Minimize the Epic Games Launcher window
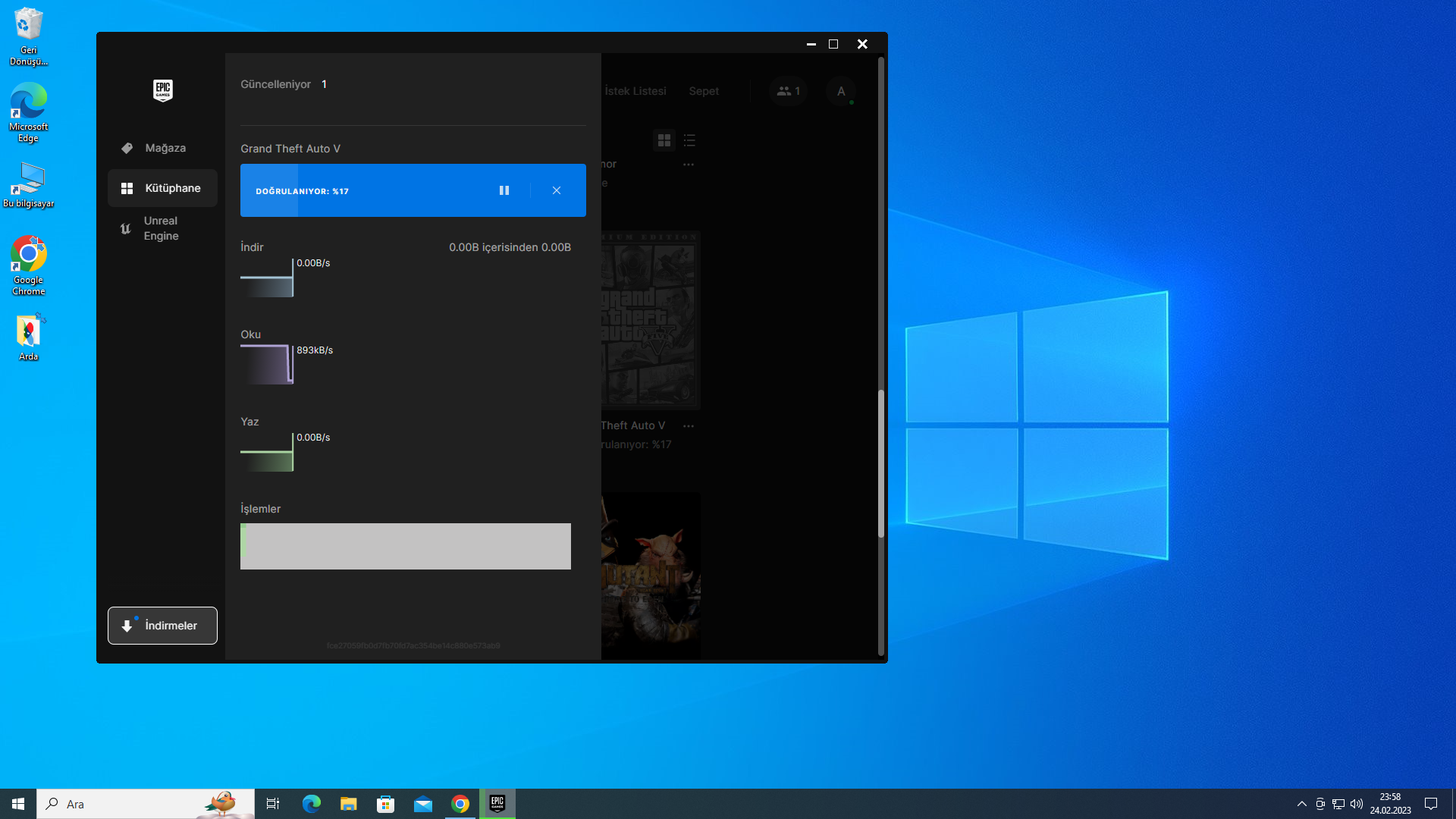 [x=811, y=44]
